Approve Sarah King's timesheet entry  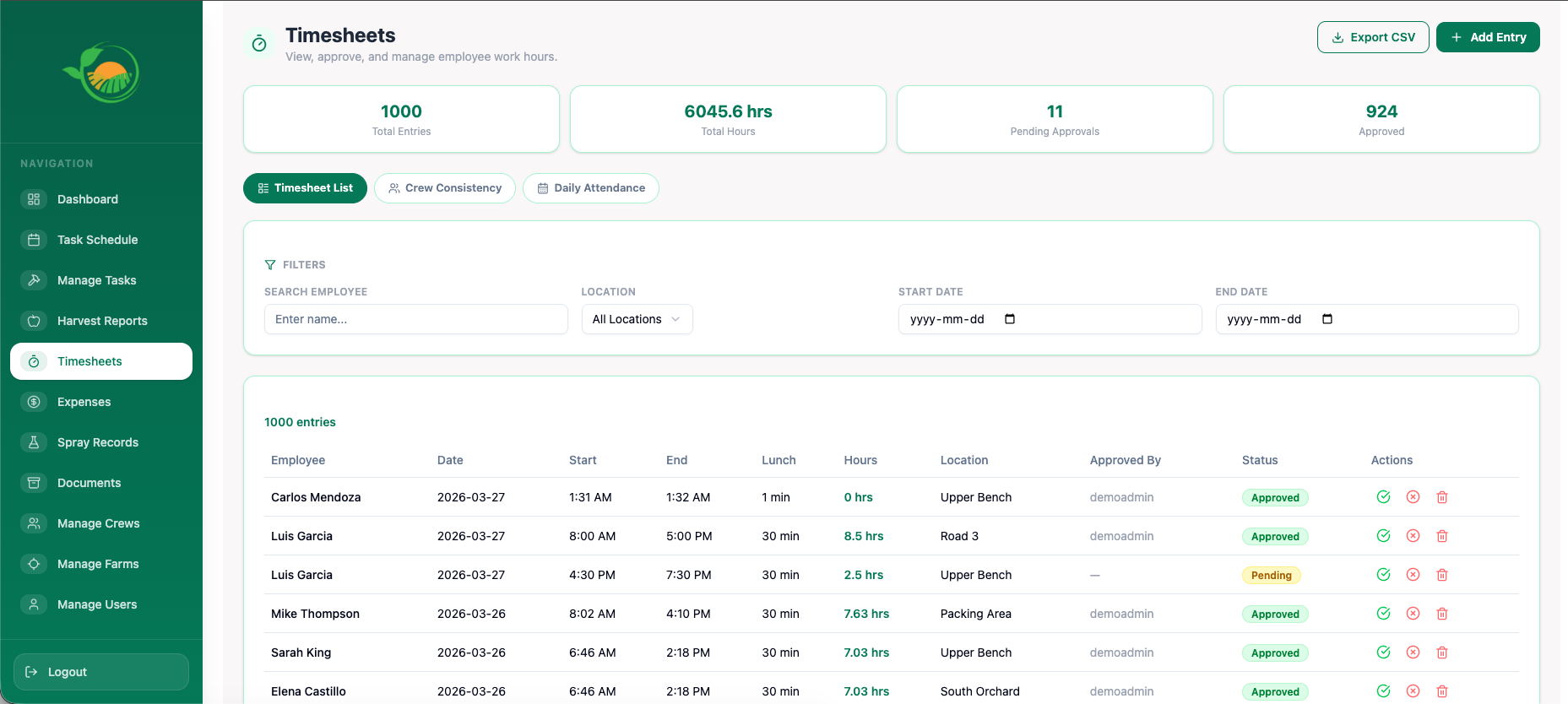point(1383,653)
